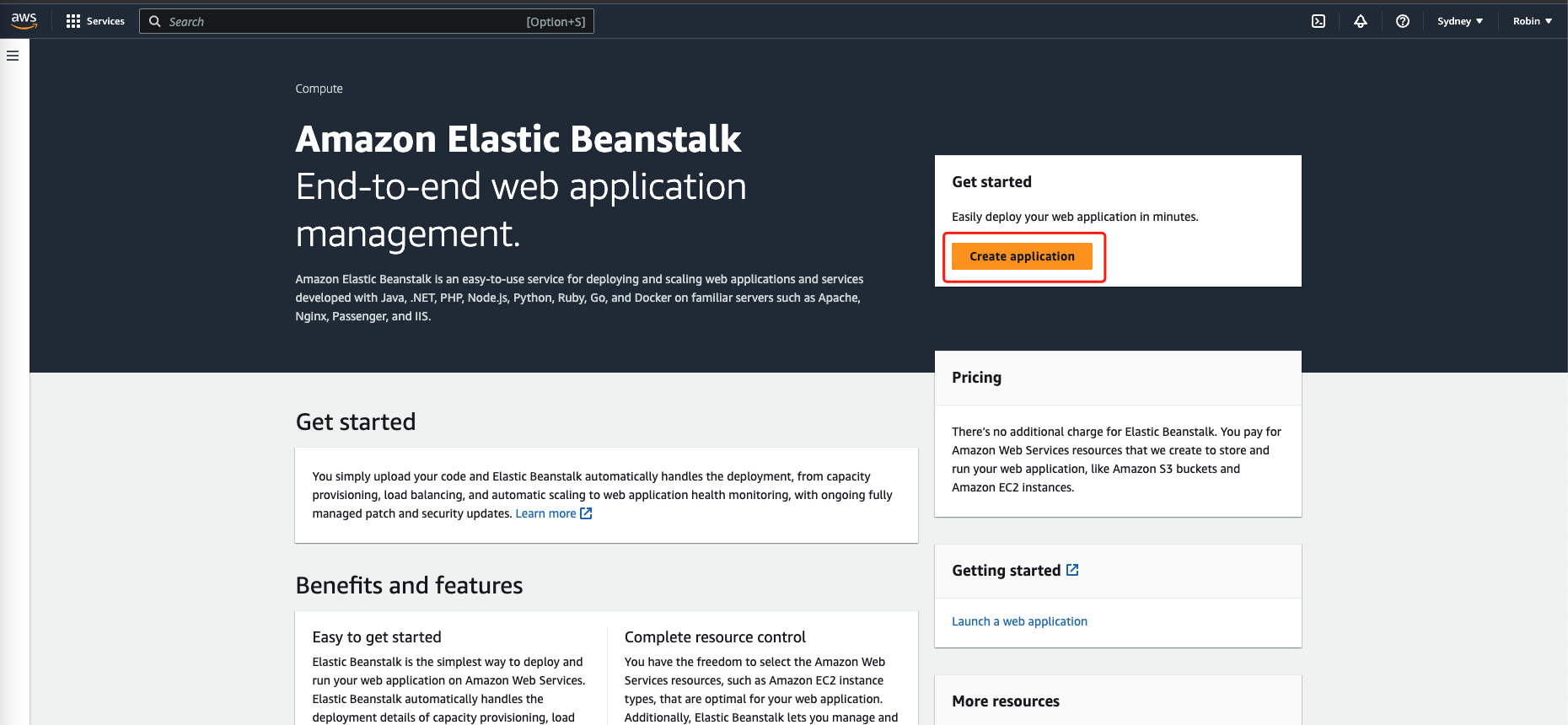Click the Pricing panel heading
This screenshot has height=725, width=1568.
click(976, 378)
